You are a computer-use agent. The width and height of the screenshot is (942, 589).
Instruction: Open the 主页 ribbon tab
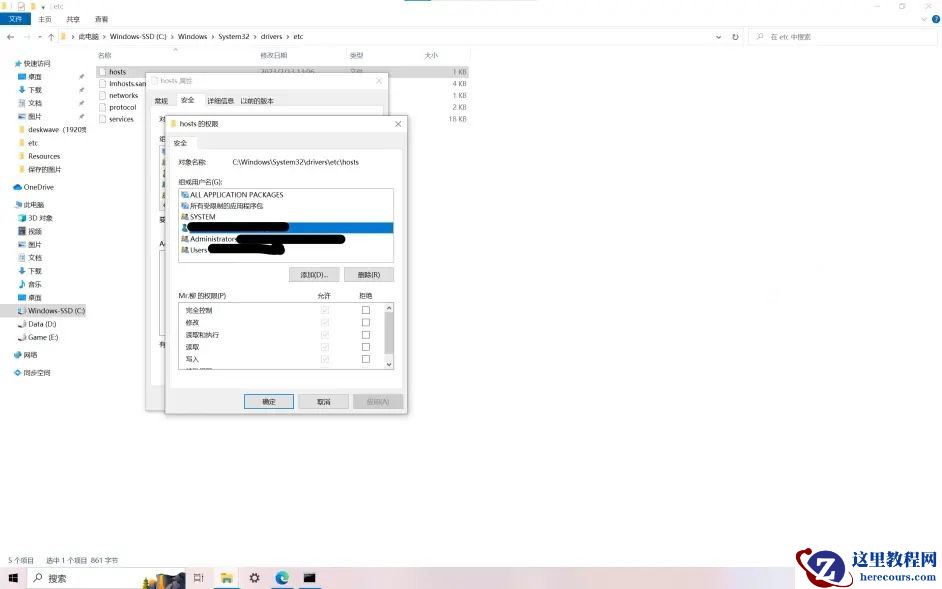45,19
